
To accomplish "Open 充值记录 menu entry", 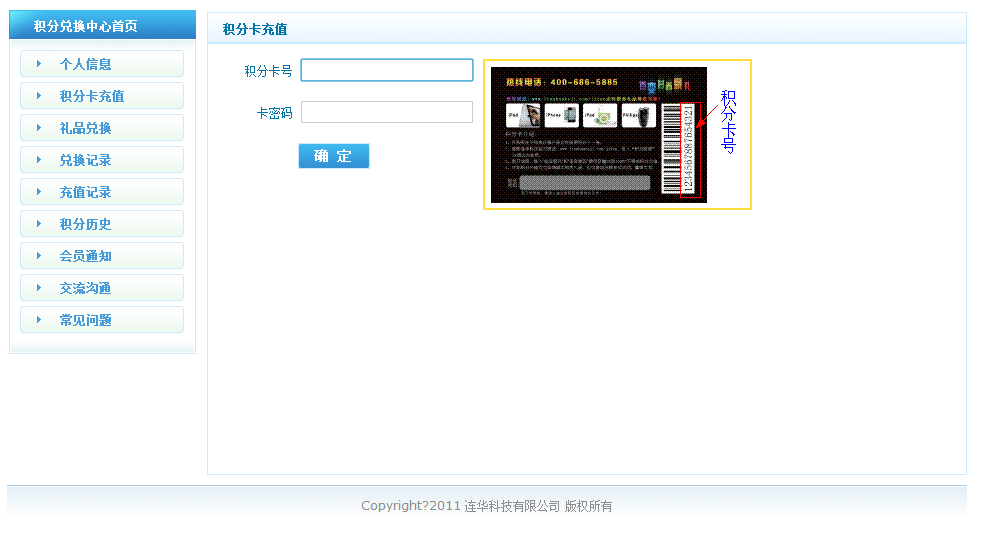I will tap(102, 191).
